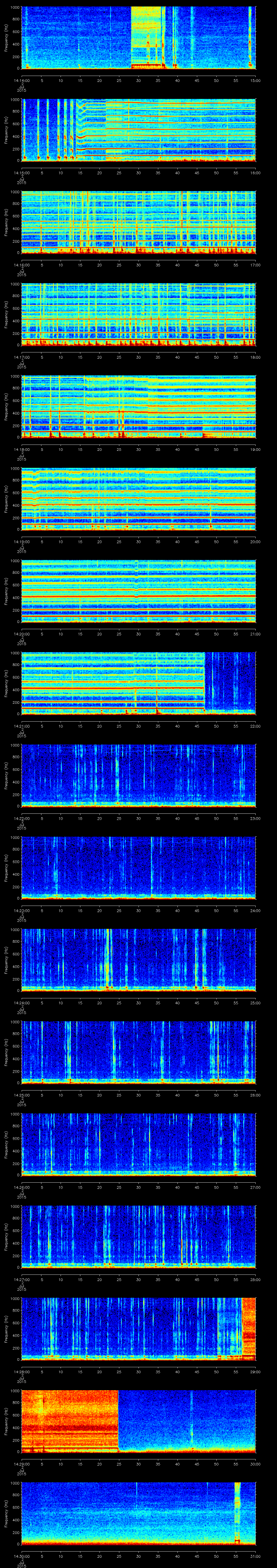Select the 14:27:00 timestamp label
Viewport: 277px width, 1568px height.
pyautogui.click(x=22, y=1279)
